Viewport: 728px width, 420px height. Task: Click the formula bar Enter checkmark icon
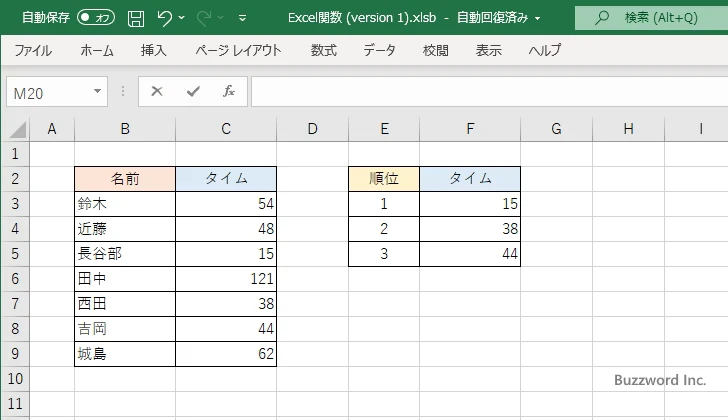[x=193, y=91]
